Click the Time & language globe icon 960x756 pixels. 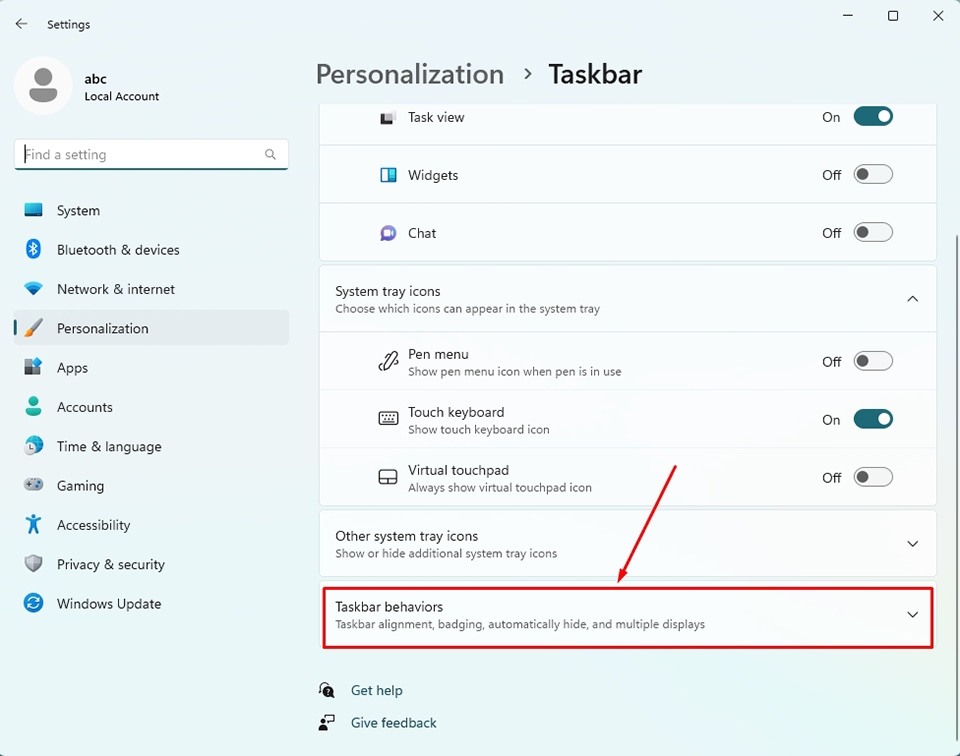click(33, 445)
